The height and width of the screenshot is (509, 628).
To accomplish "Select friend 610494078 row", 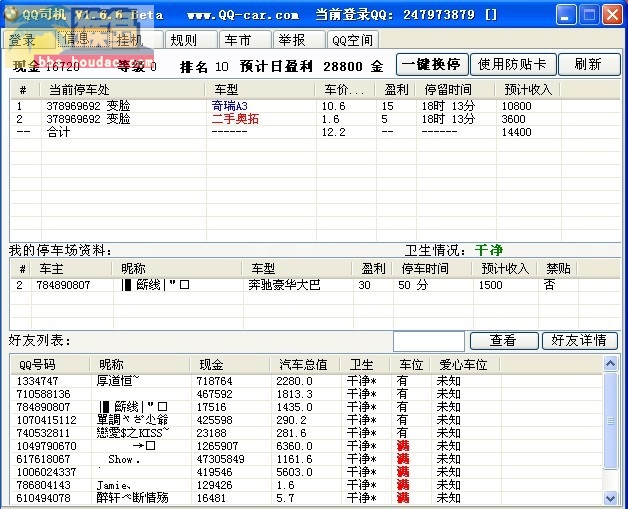I will (306, 498).
